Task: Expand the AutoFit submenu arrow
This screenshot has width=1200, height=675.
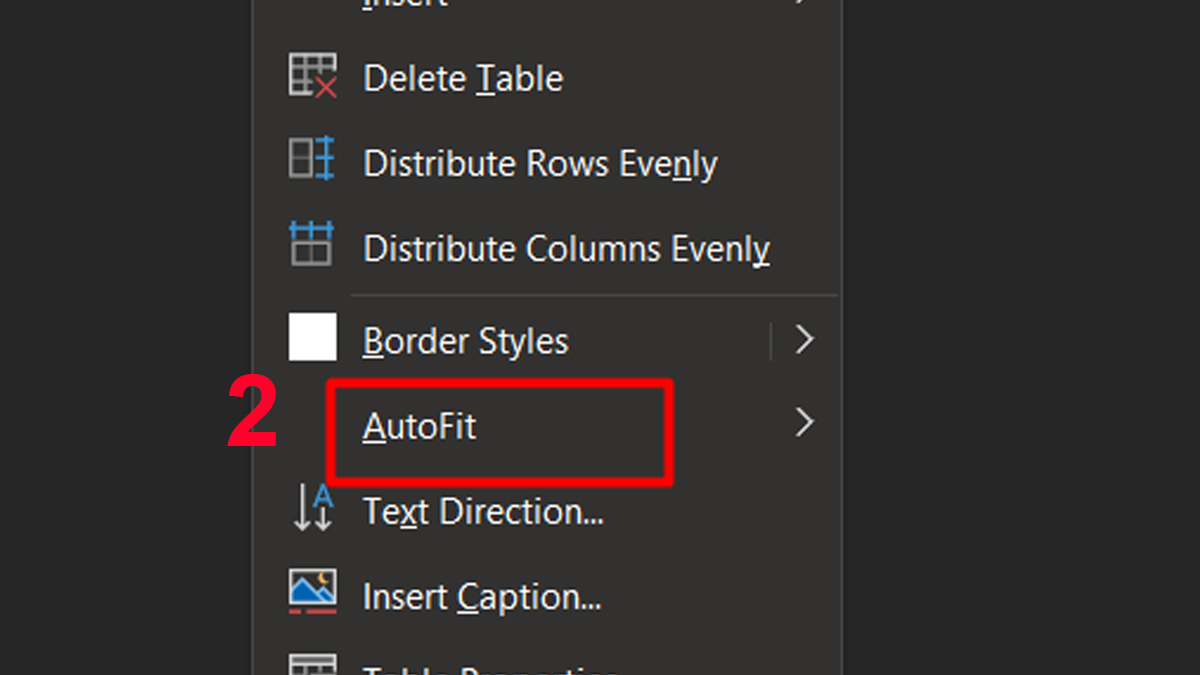Action: (x=804, y=424)
